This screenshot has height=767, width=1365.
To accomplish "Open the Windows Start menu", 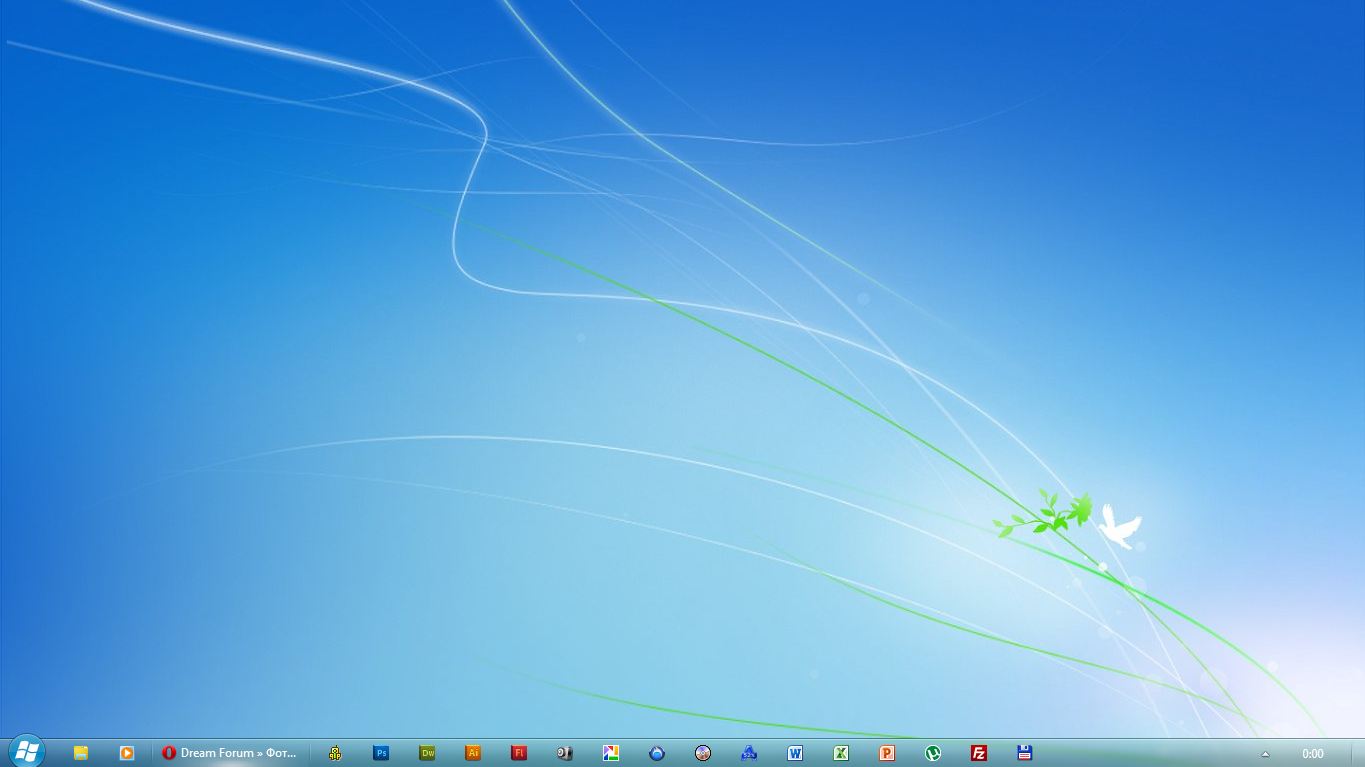I will [x=26, y=751].
